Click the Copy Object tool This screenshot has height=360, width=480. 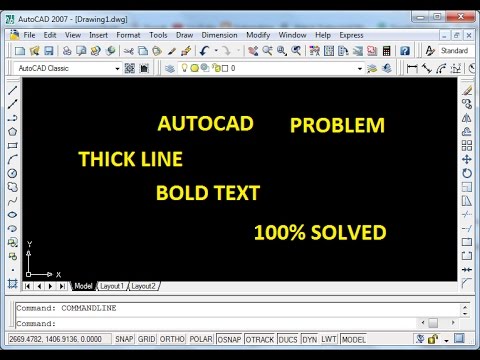[x=467, y=104]
